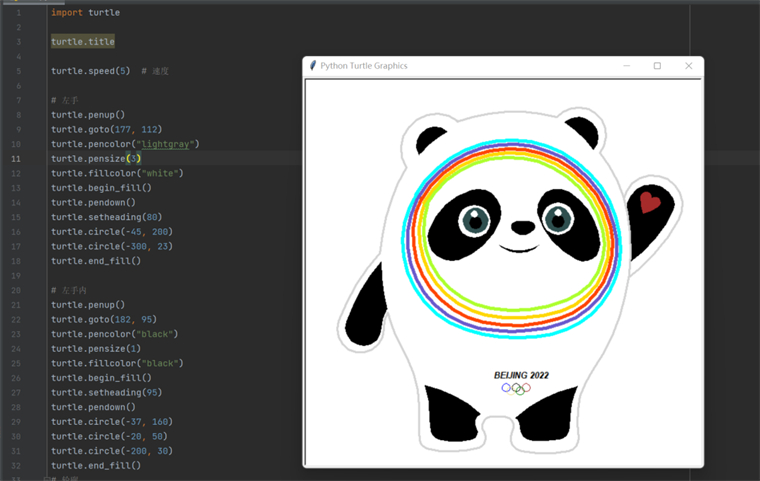This screenshot has height=481, width=760.
Task: Click the 'Python Turtle Graphics' window title text
Action: (364, 65)
